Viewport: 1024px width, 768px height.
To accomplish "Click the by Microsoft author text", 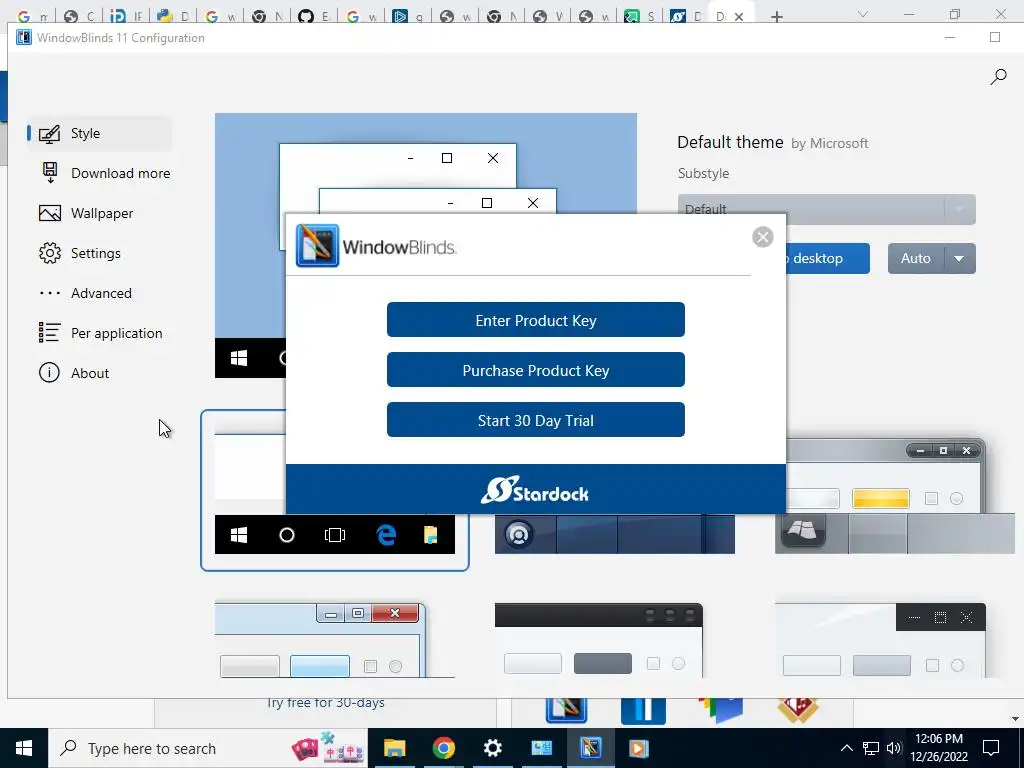I will point(829,144).
